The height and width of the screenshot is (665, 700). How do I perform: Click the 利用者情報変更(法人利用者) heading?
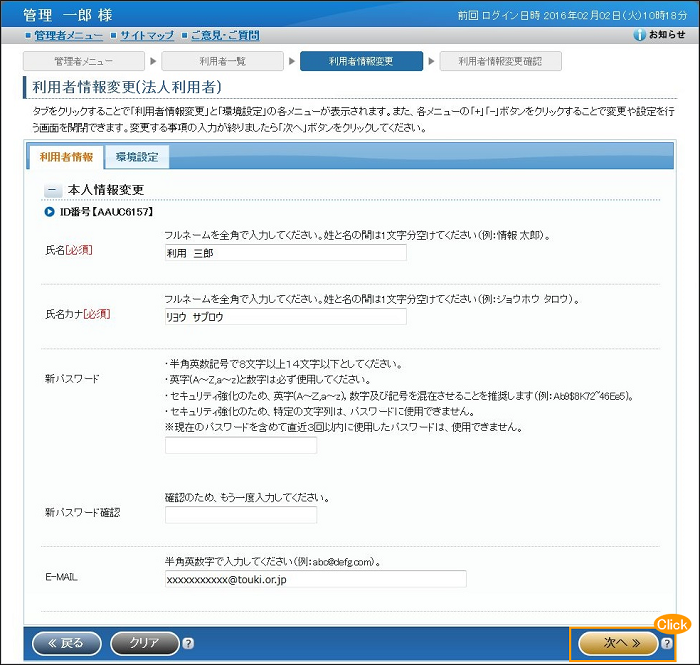pyautogui.click(x=127, y=87)
